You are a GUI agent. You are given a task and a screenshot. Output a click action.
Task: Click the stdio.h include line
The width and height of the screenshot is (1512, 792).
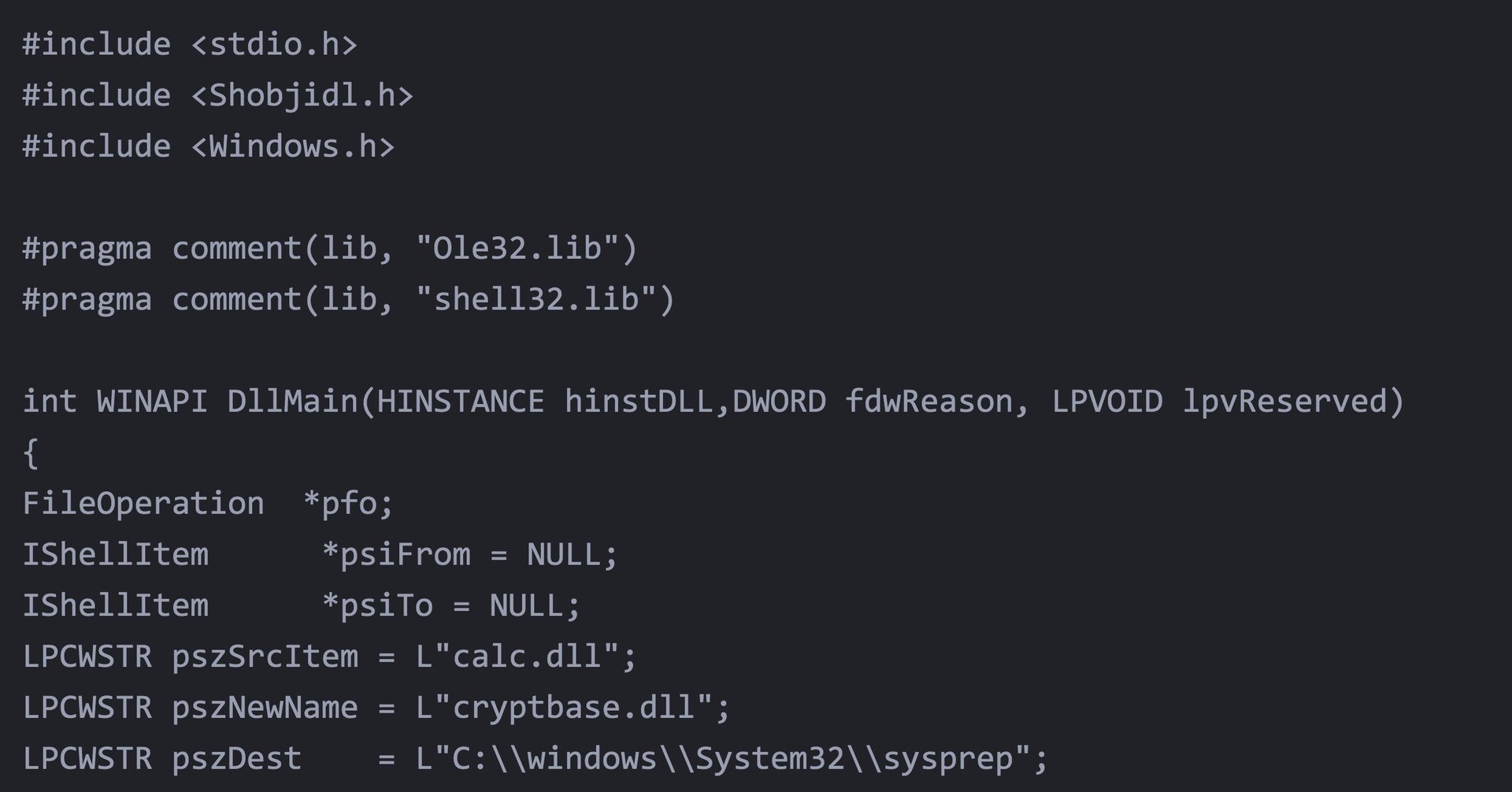190,44
